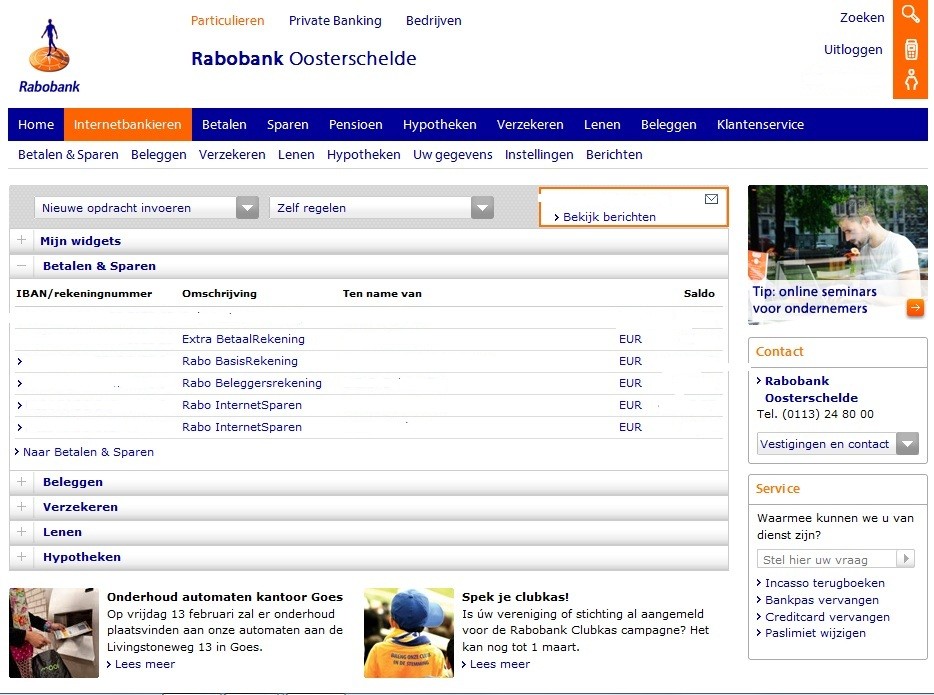Click the envelope messages icon
Image resolution: width=934 pixels, height=695 pixels.
711,199
